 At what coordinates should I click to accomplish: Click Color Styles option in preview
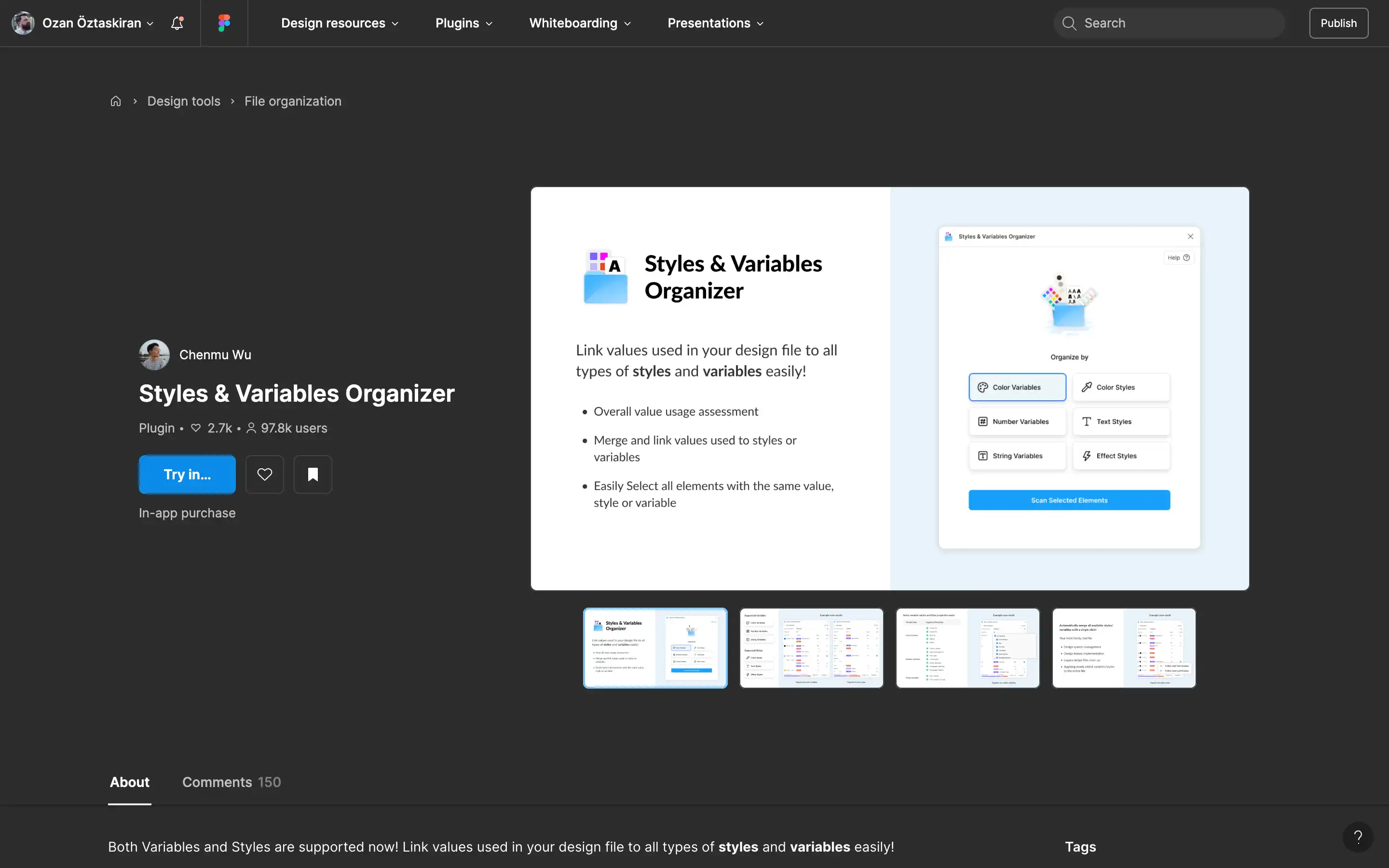(1121, 388)
